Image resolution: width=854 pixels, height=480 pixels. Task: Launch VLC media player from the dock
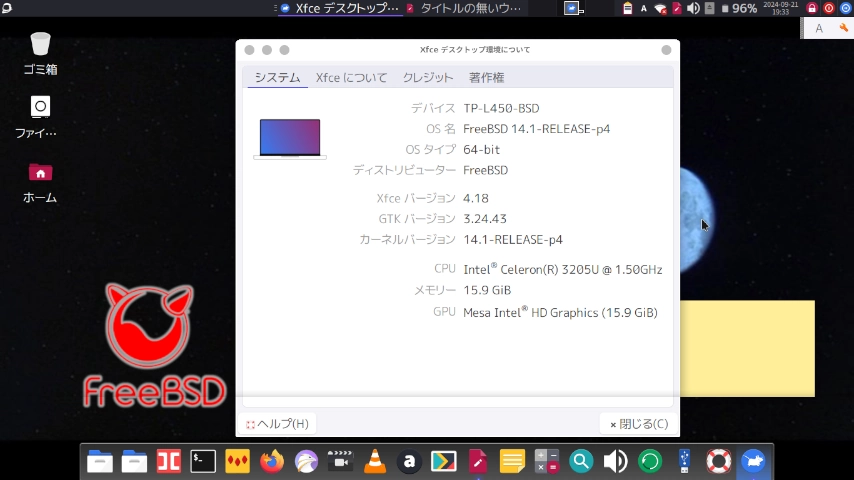pyautogui.click(x=375, y=461)
